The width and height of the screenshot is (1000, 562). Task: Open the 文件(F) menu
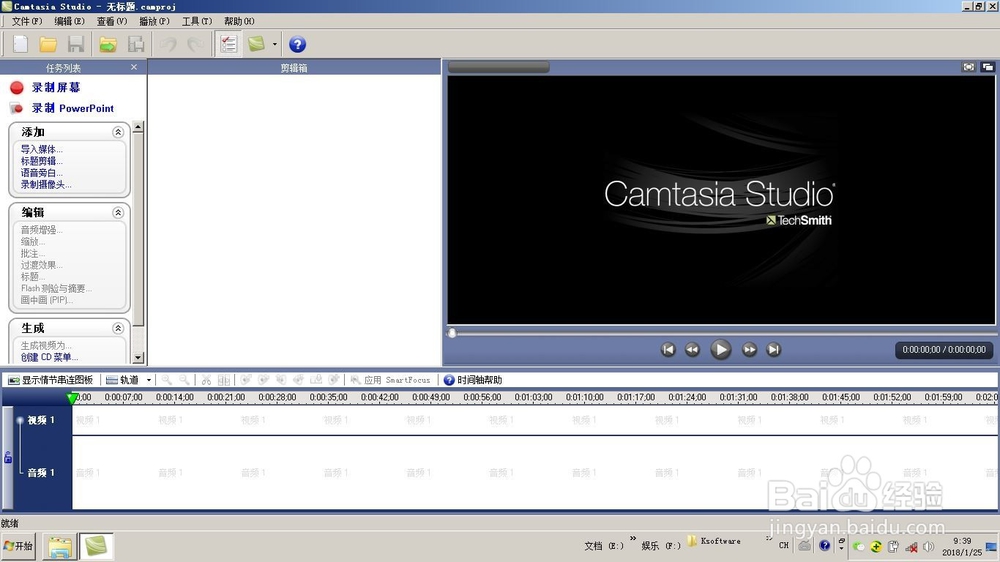(27, 21)
